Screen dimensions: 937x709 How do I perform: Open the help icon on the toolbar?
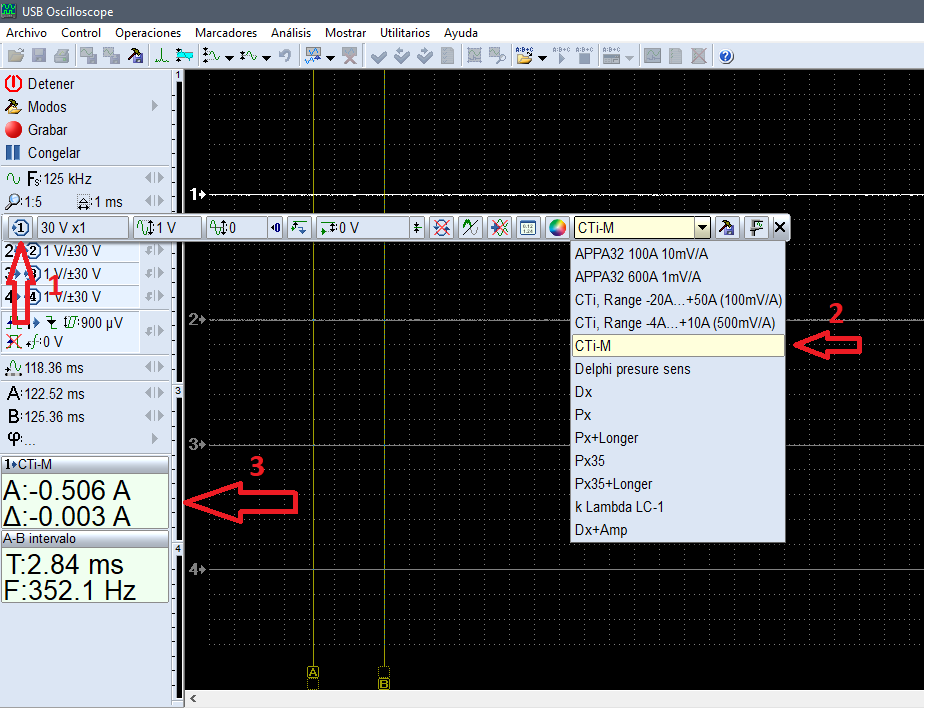[x=724, y=56]
